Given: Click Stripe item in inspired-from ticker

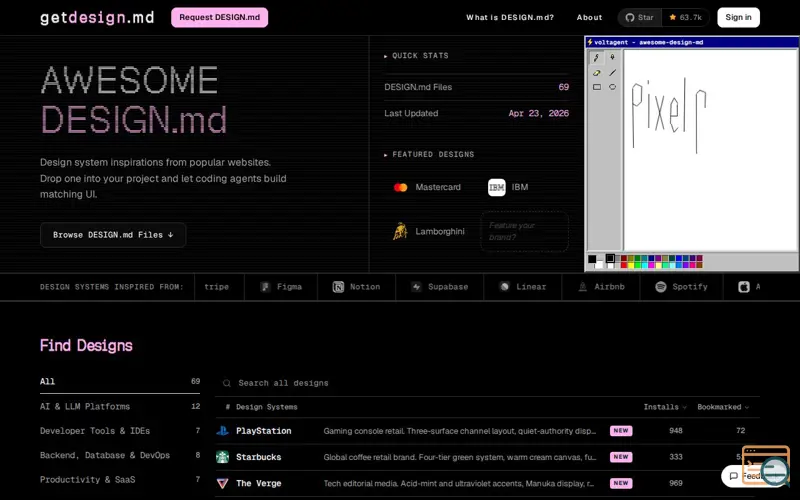Looking at the screenshot, I should click(217, 287).
